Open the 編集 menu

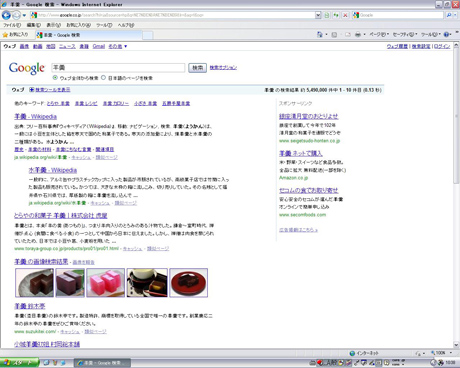click(x=34, y=25)
